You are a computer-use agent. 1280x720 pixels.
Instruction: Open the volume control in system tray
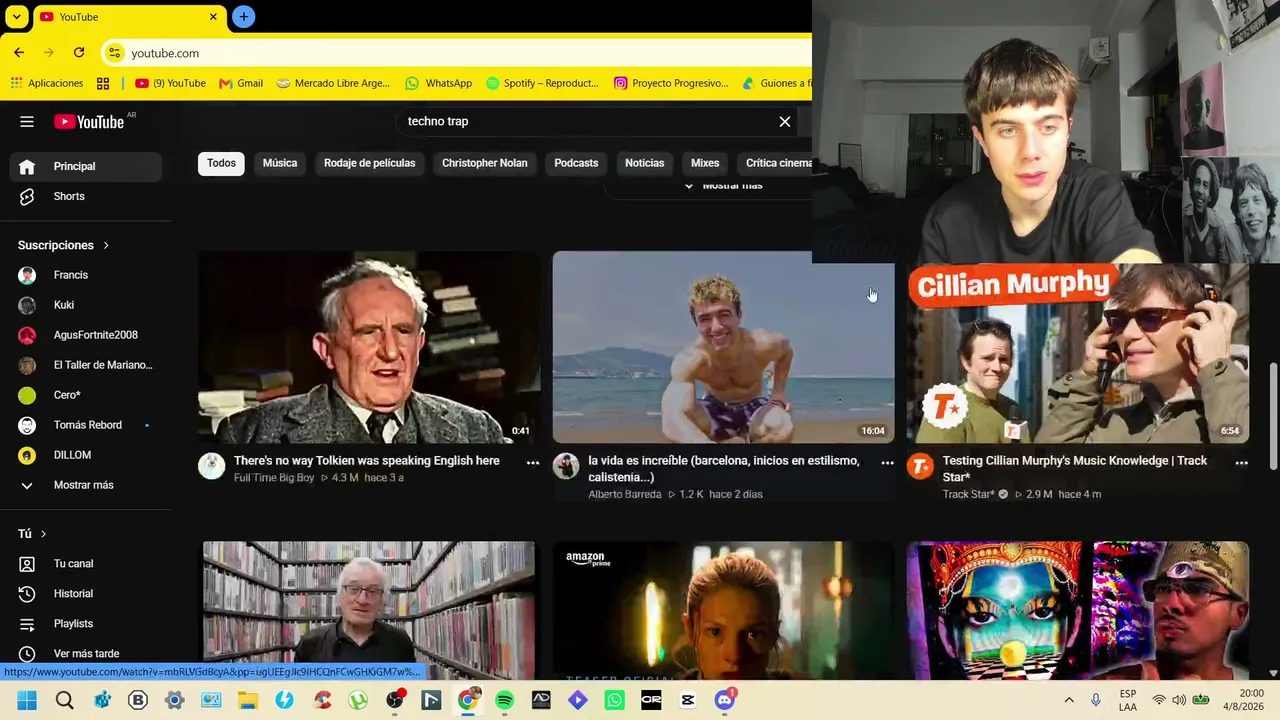pyautogui.click(x=1179, y=700)
